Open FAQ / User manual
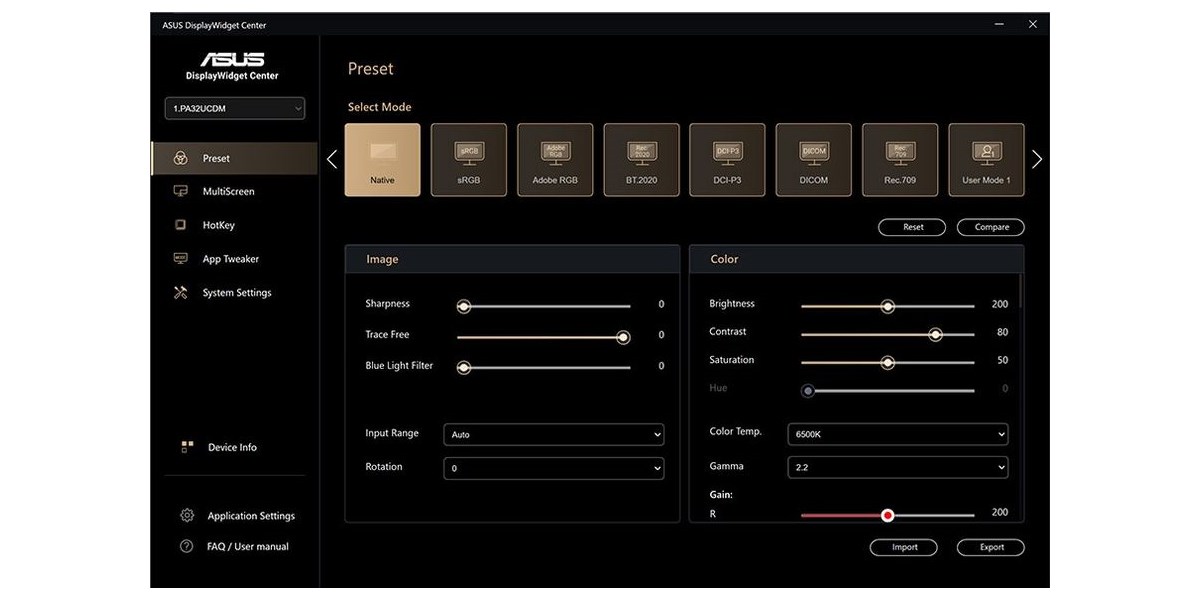The width and height of the screenshot is (1200, 600). coord(248,546)
